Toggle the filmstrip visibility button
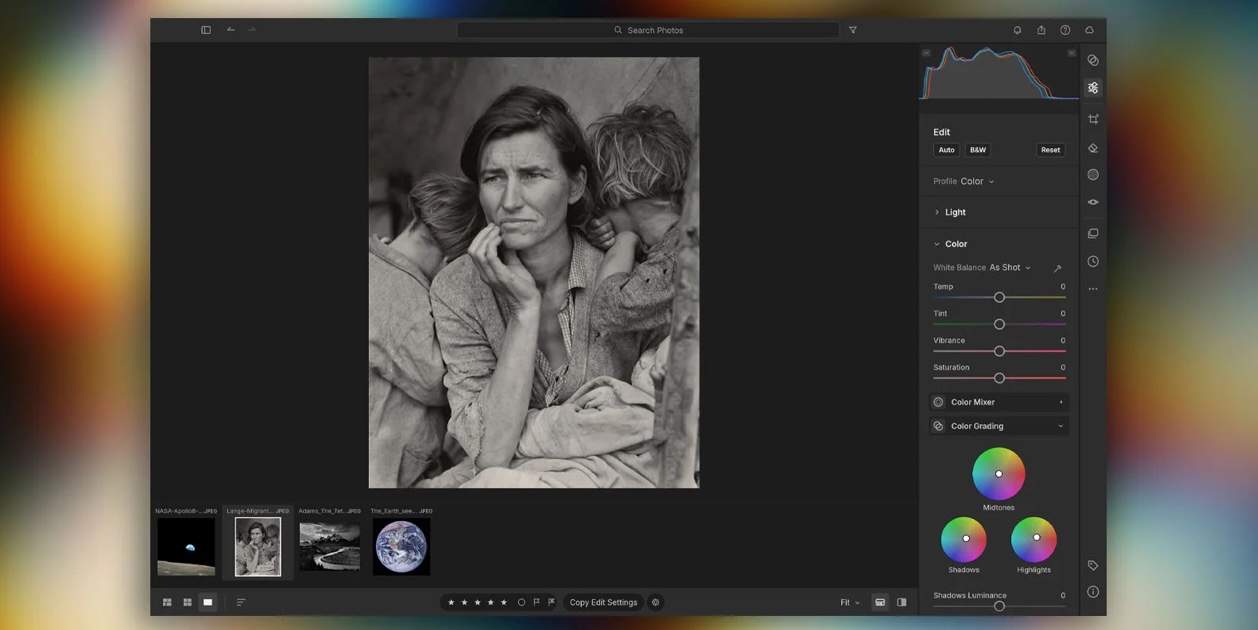The height and width of the screenshot is (630, 1258). [x=880, y=602]
